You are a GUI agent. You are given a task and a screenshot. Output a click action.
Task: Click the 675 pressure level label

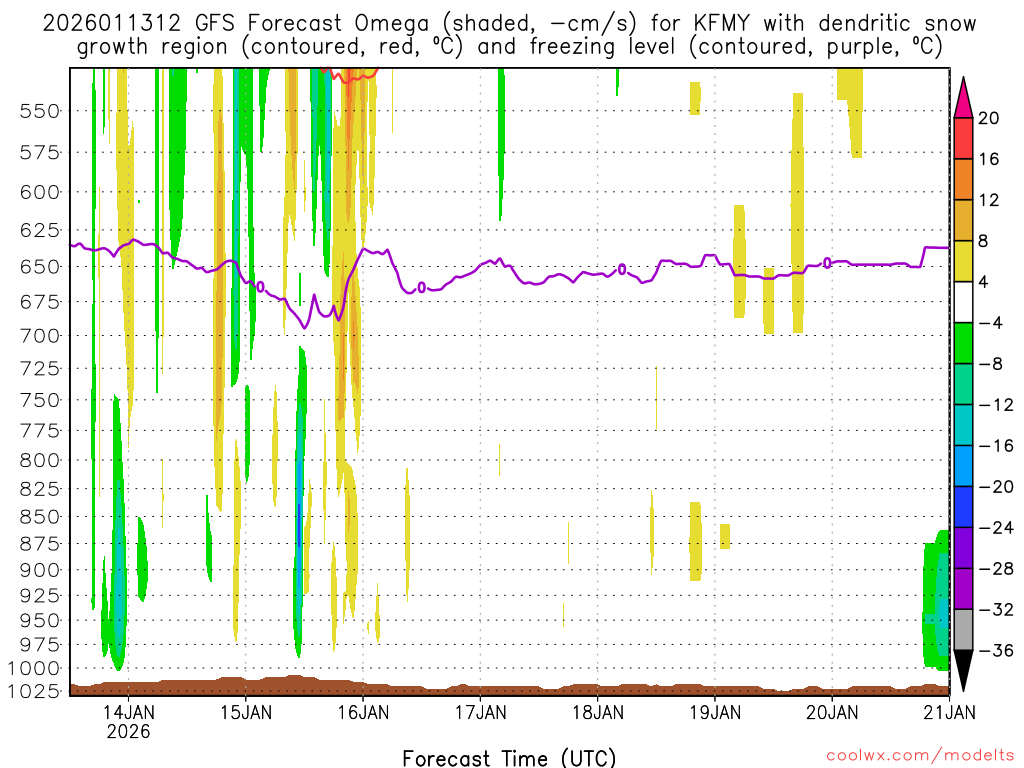pos(39,302)
